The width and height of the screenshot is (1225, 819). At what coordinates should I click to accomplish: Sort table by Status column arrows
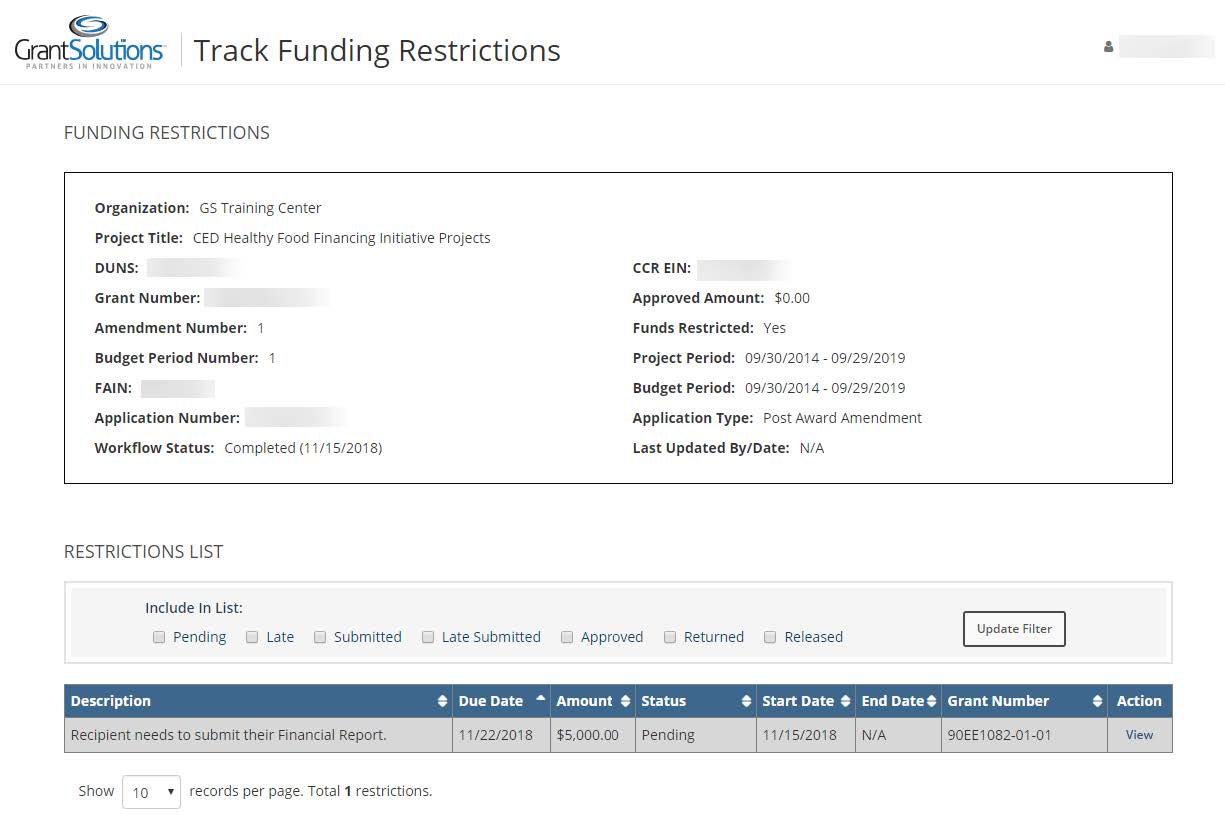746,702
